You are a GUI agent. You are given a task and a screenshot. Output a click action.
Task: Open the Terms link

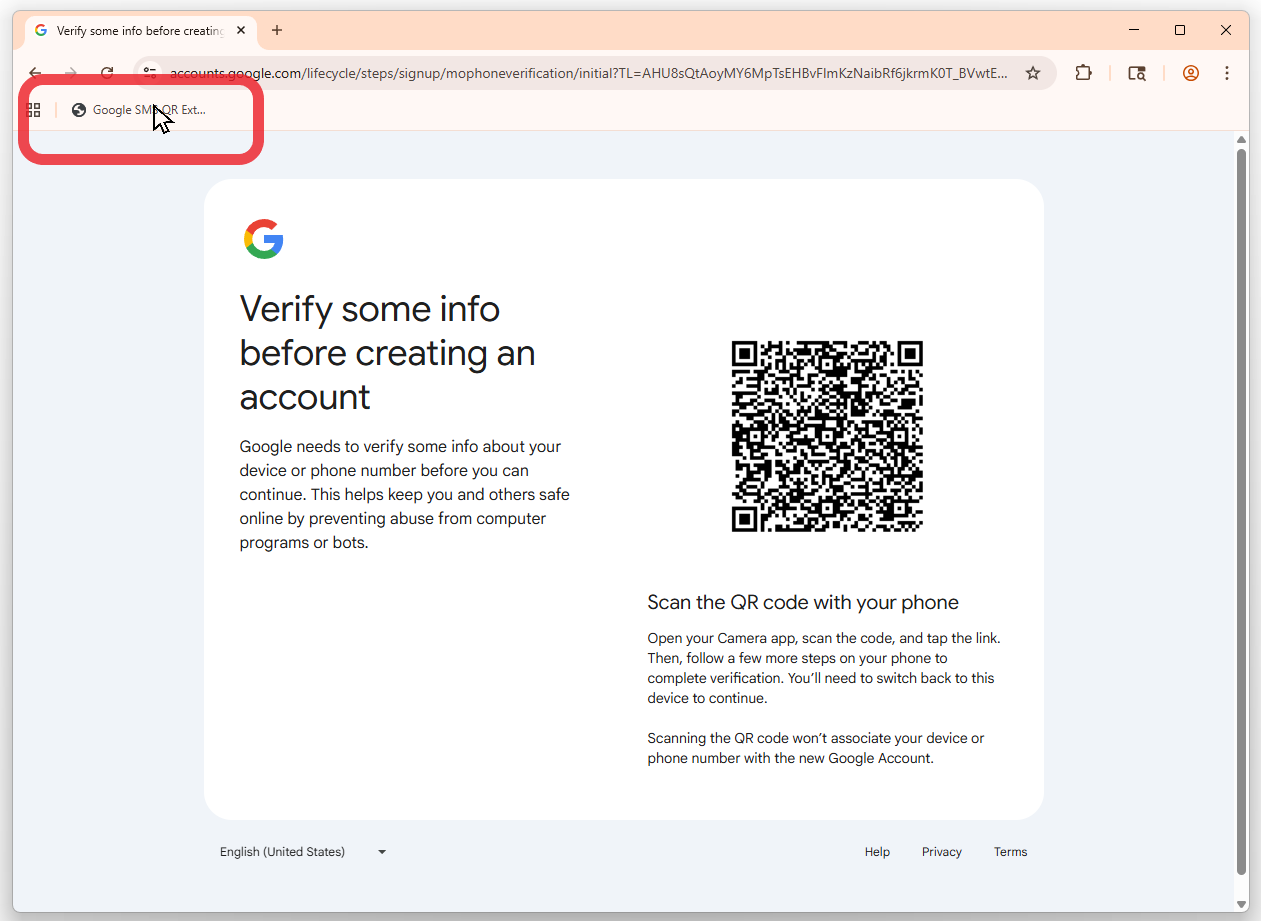coord(1010,851)
